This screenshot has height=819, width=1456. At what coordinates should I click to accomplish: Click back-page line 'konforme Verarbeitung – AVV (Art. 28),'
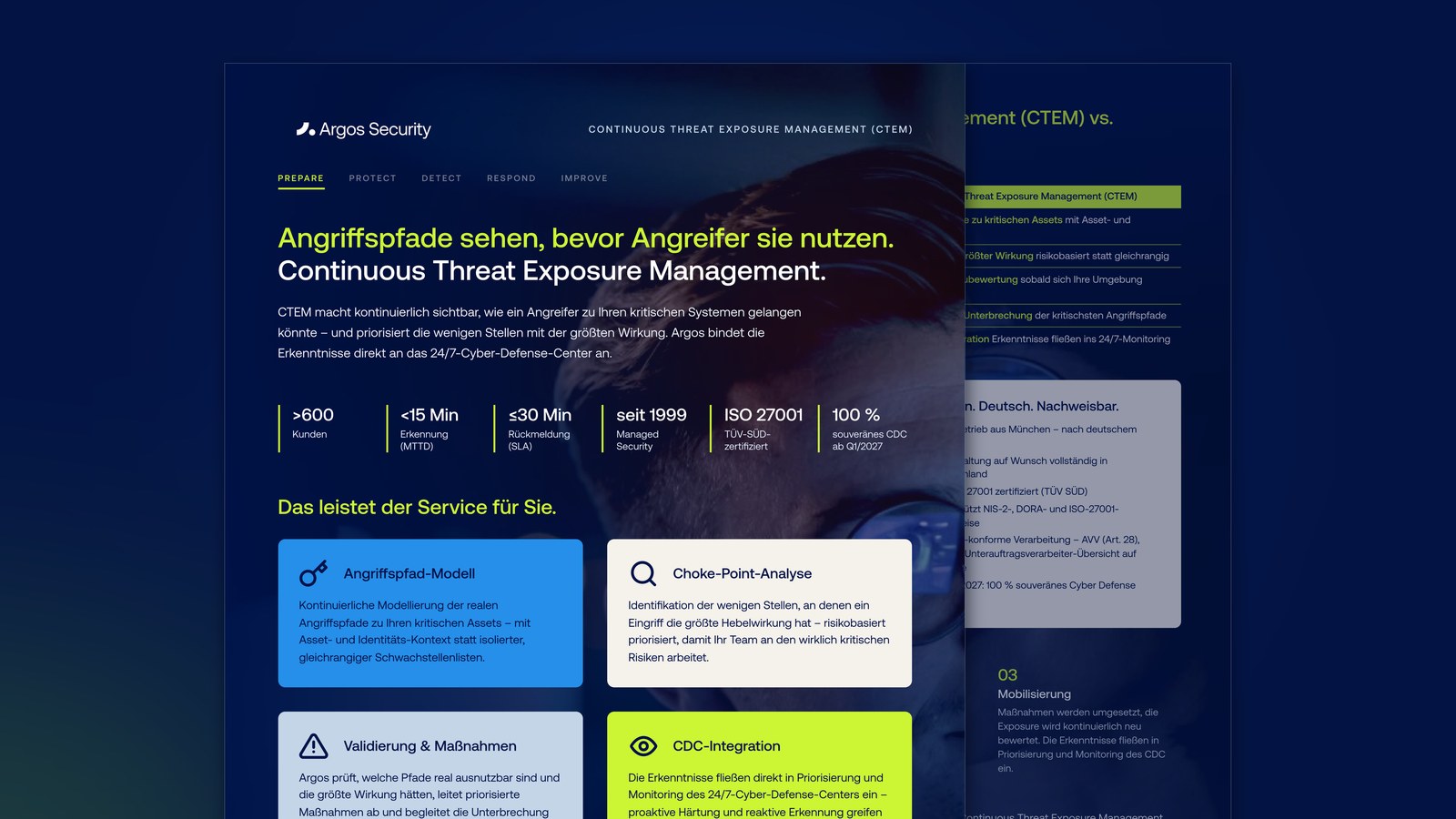(x=1053, y=540)
